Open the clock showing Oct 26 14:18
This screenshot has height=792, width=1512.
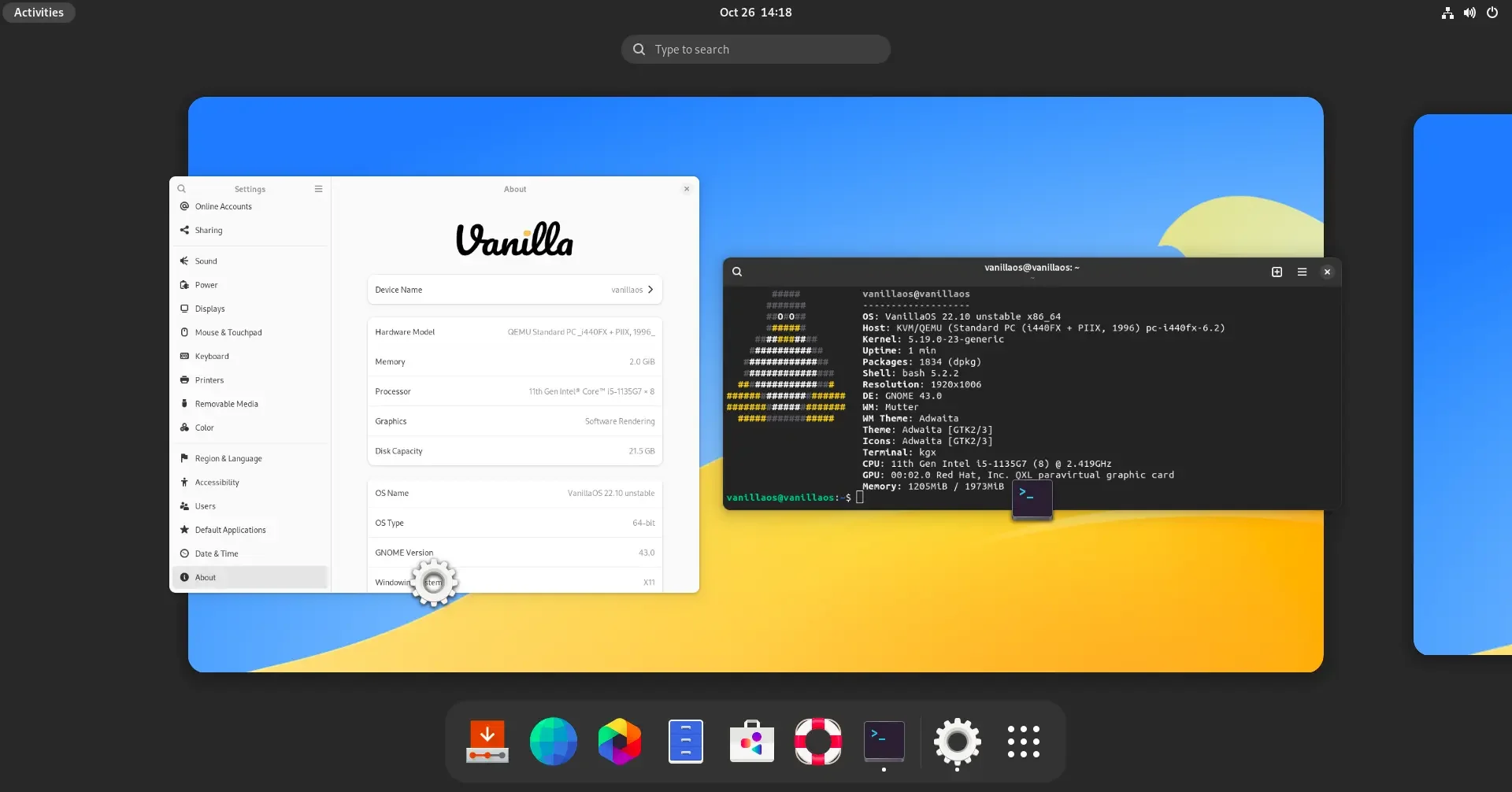coord(755,13)
